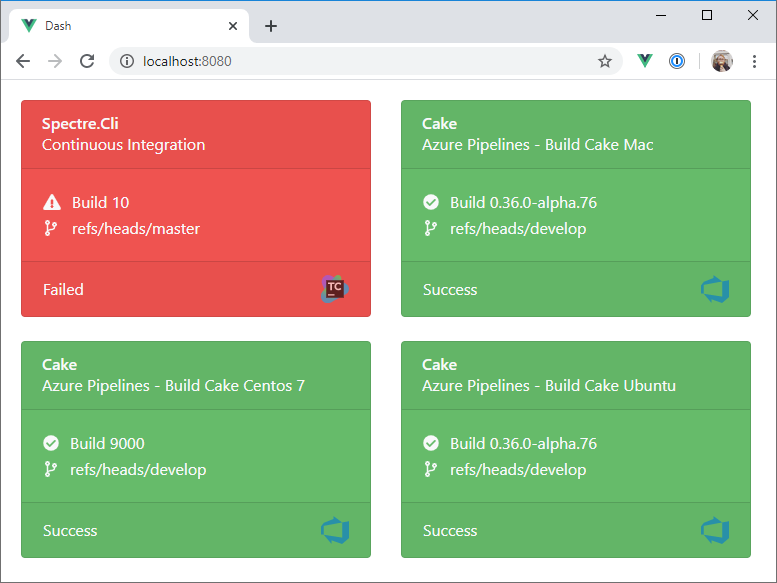This screenshot has width=777, height=583.
Task: Open the Chrome profile avatar
Action: 722,61
